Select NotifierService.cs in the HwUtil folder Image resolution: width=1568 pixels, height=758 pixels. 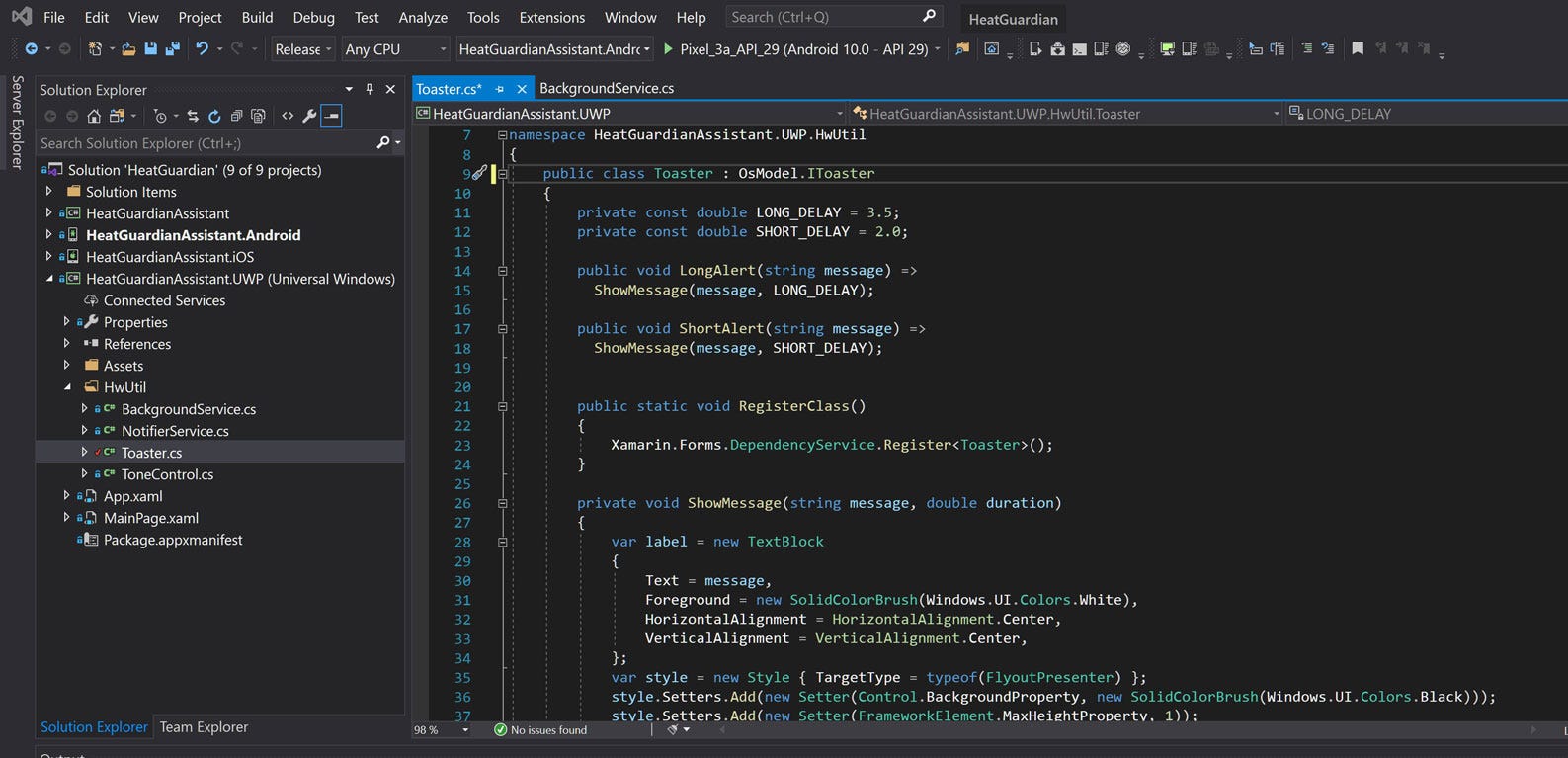(x=175, y=431)
